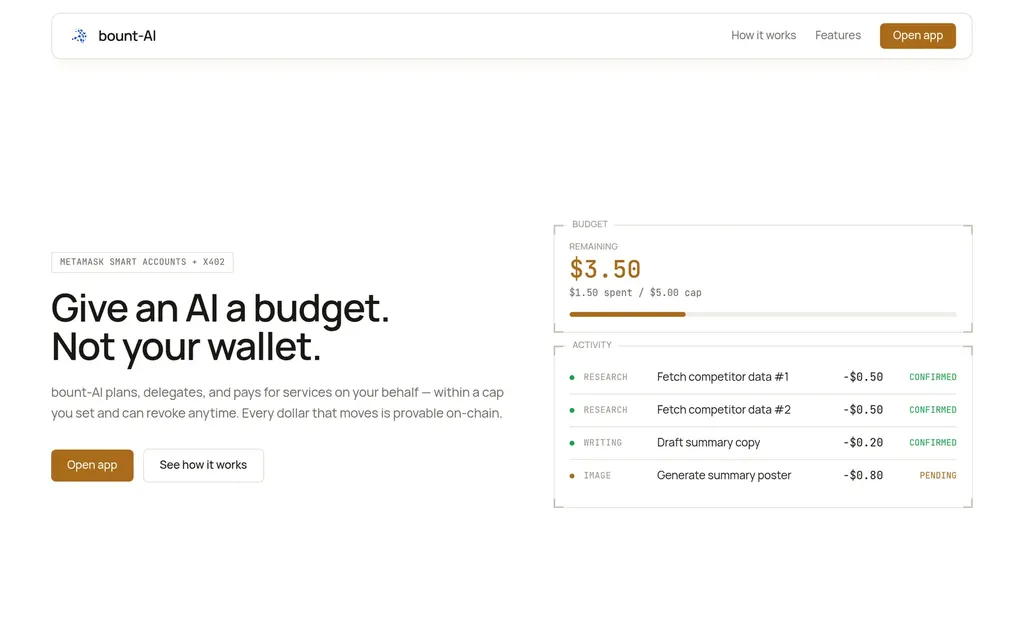This screenshot has height=640, width=1024.
Task: Open the How it works nav link
Action: (763, 35)
